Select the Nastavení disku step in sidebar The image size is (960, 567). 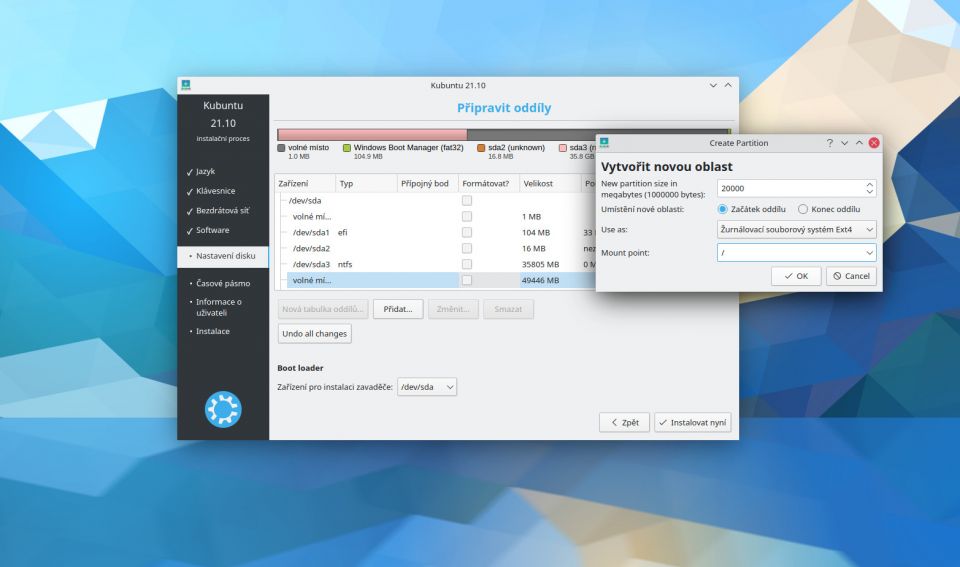(x=223, y=256)
